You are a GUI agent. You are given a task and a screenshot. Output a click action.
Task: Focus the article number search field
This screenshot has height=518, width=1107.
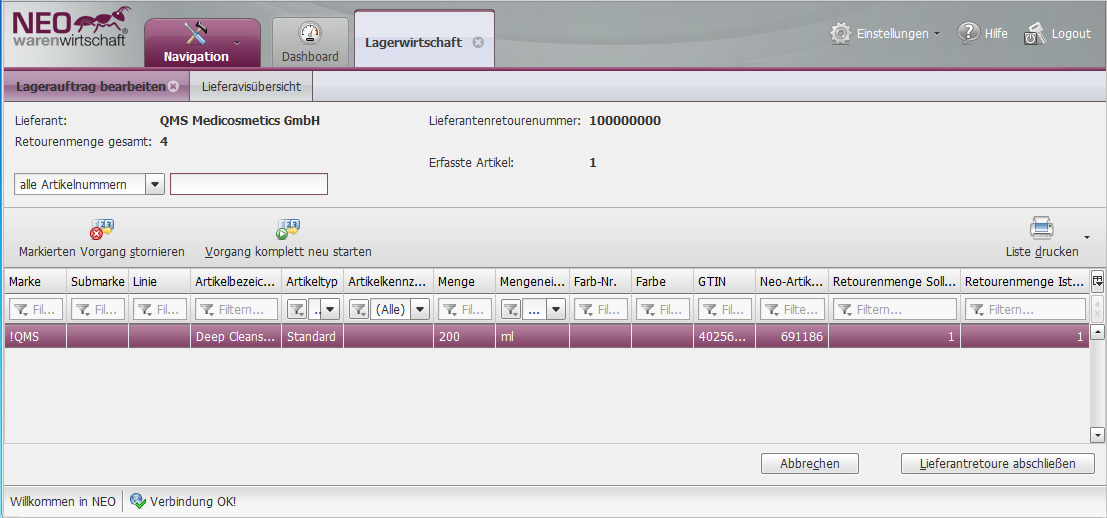(249, 184)
